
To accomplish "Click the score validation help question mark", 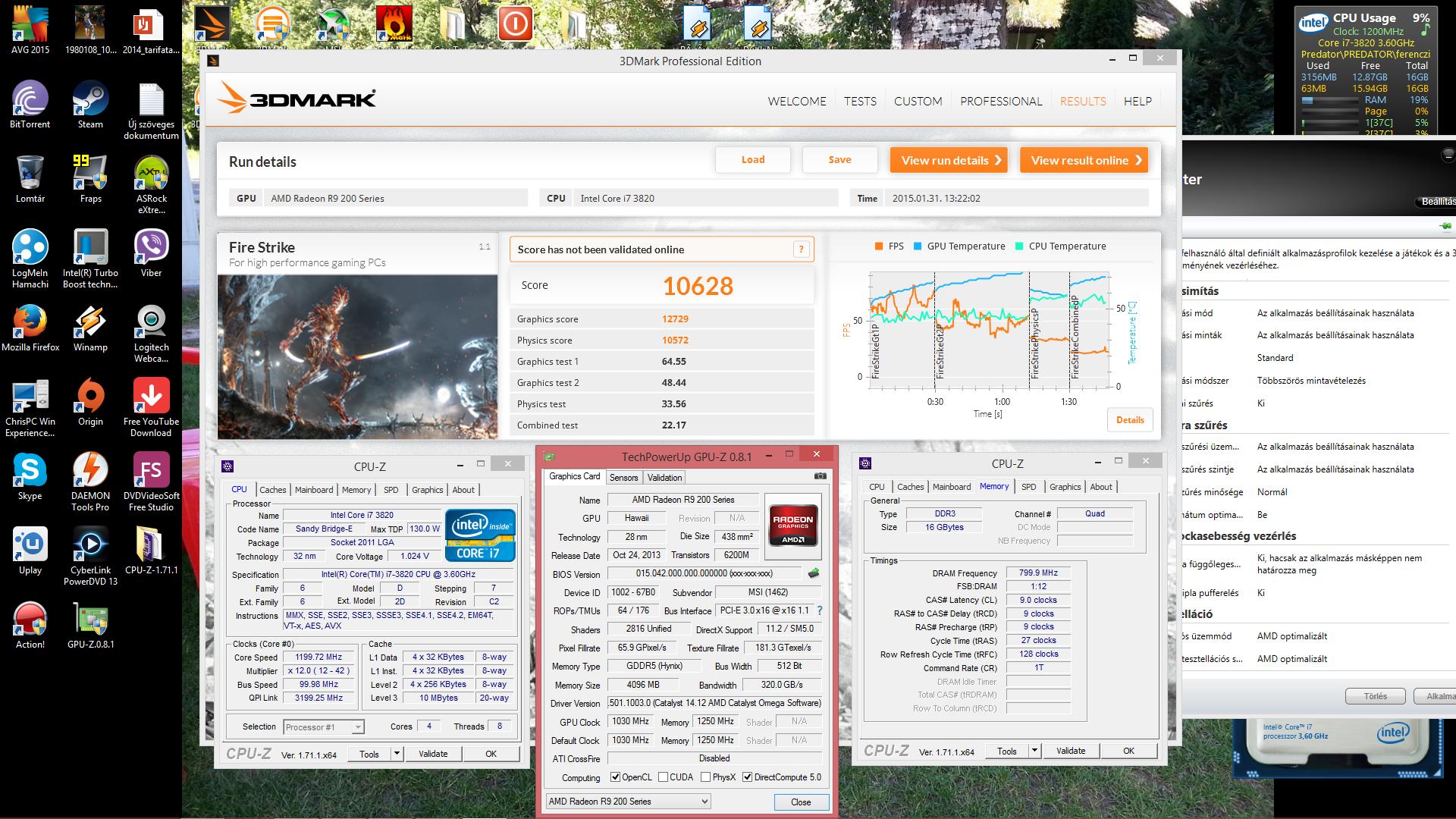I will (x=801, y=249).
